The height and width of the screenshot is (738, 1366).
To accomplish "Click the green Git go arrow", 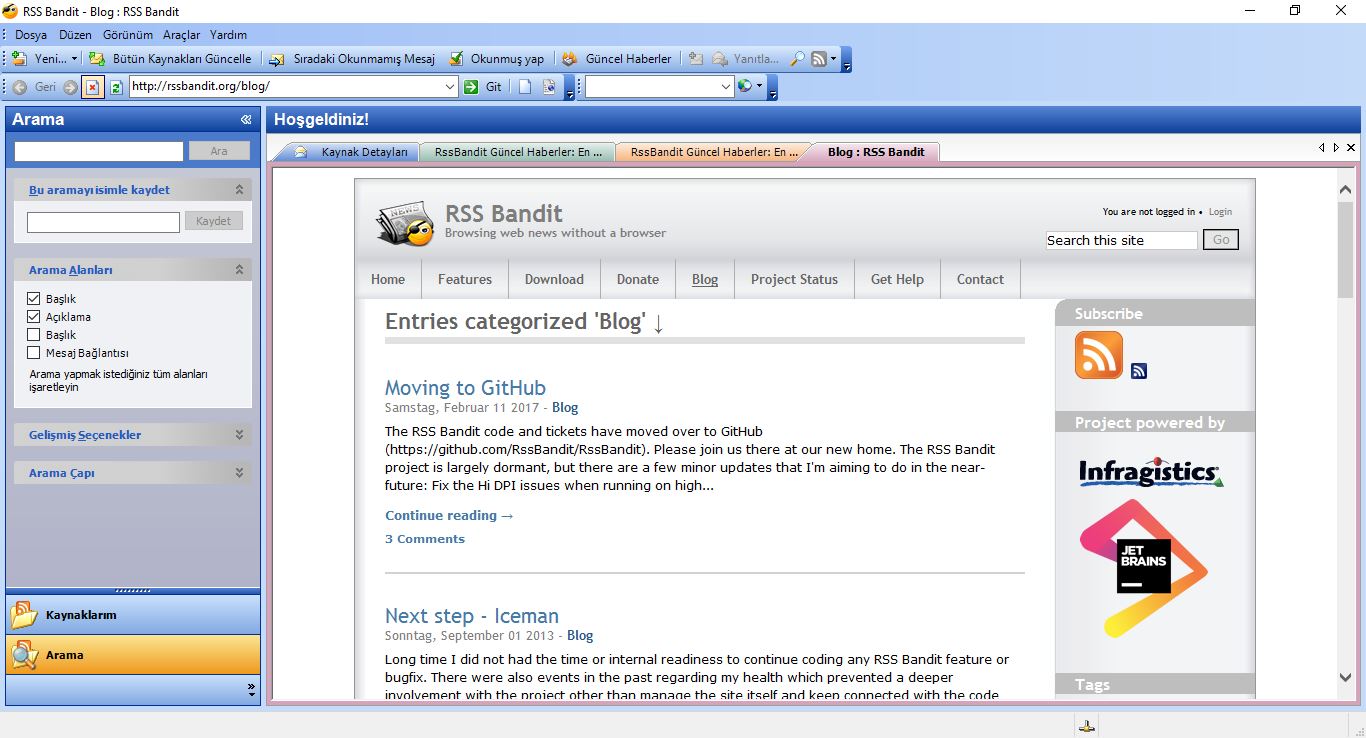I will click(x=471, y=87).
